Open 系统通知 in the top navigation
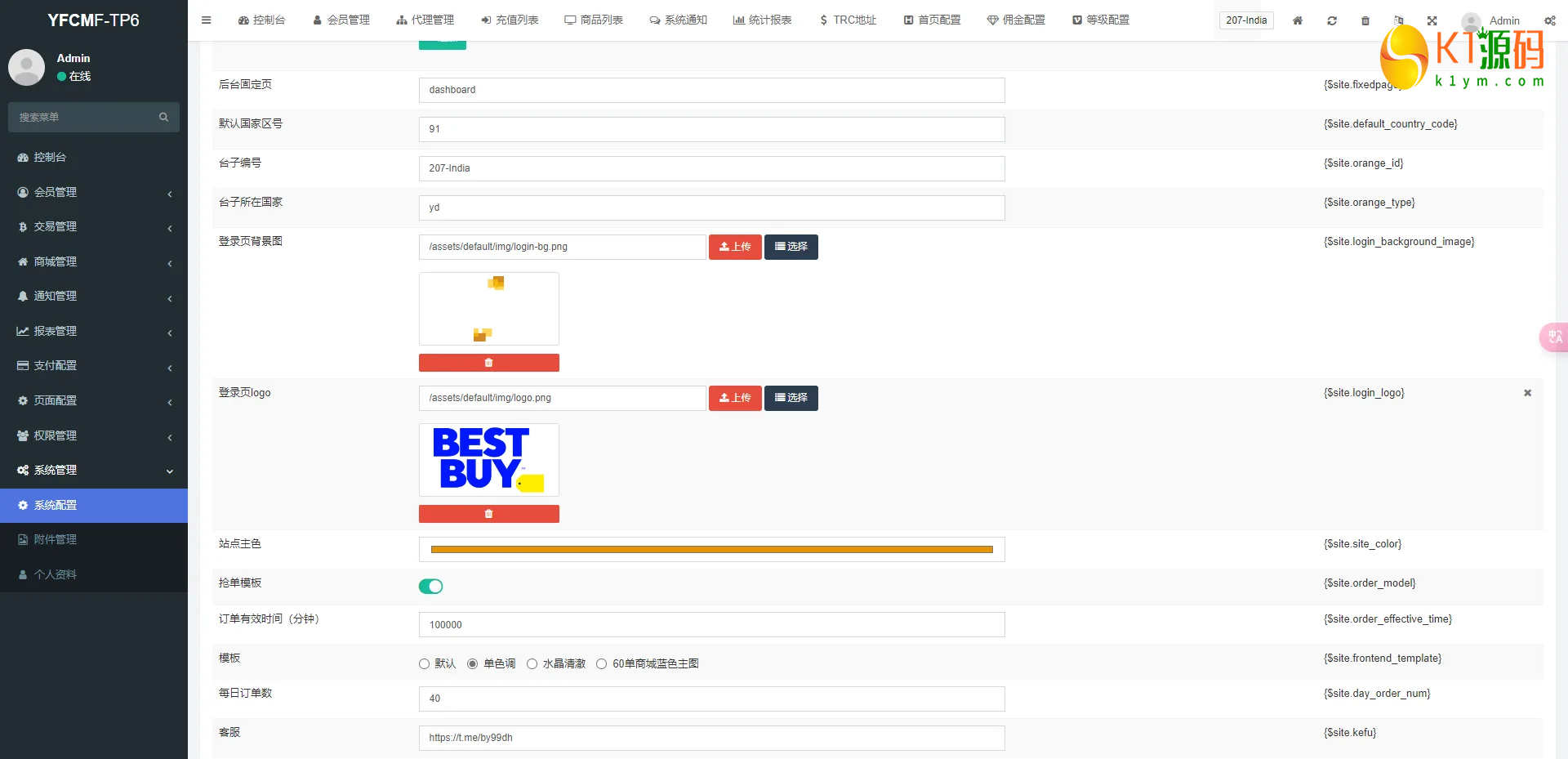 (679, 20)
